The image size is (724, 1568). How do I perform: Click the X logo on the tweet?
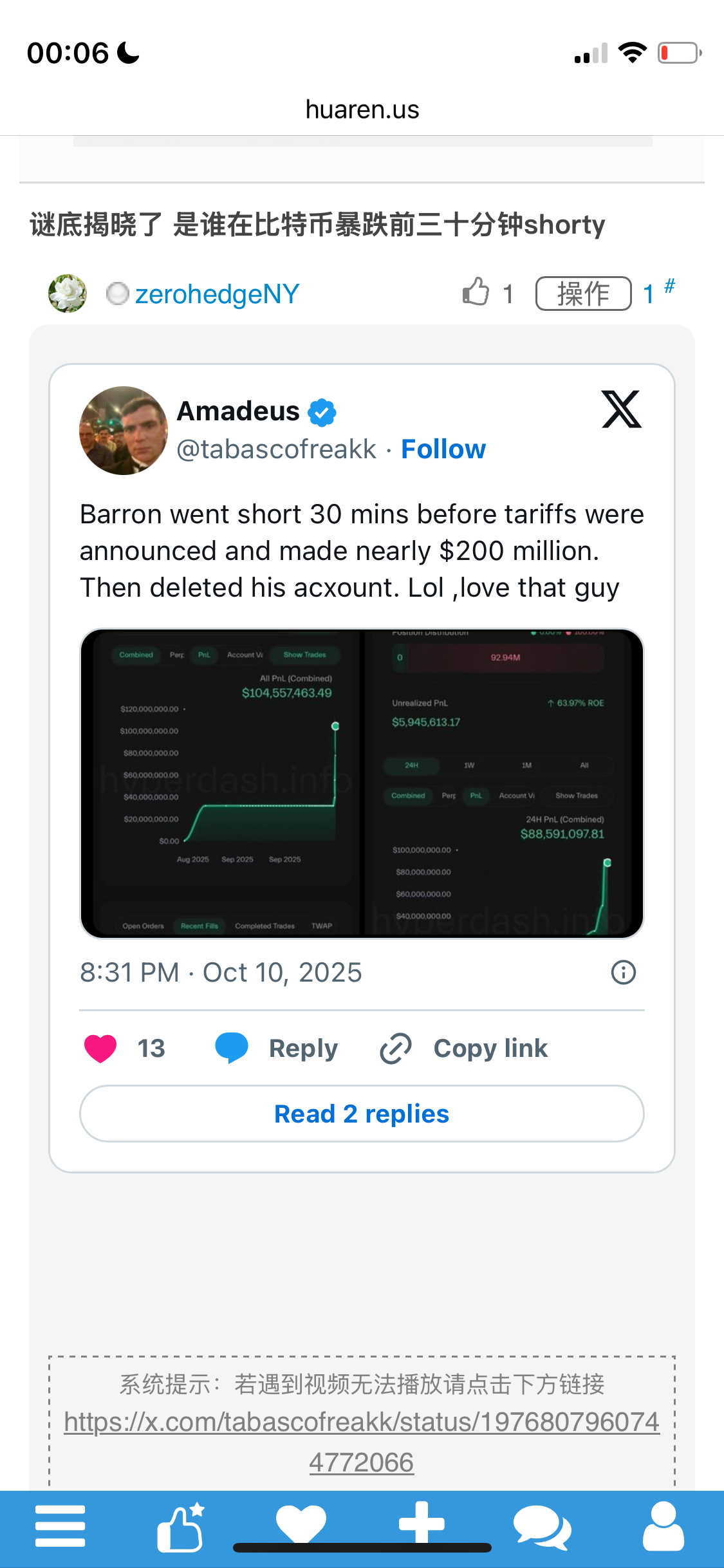click(621, 409)
